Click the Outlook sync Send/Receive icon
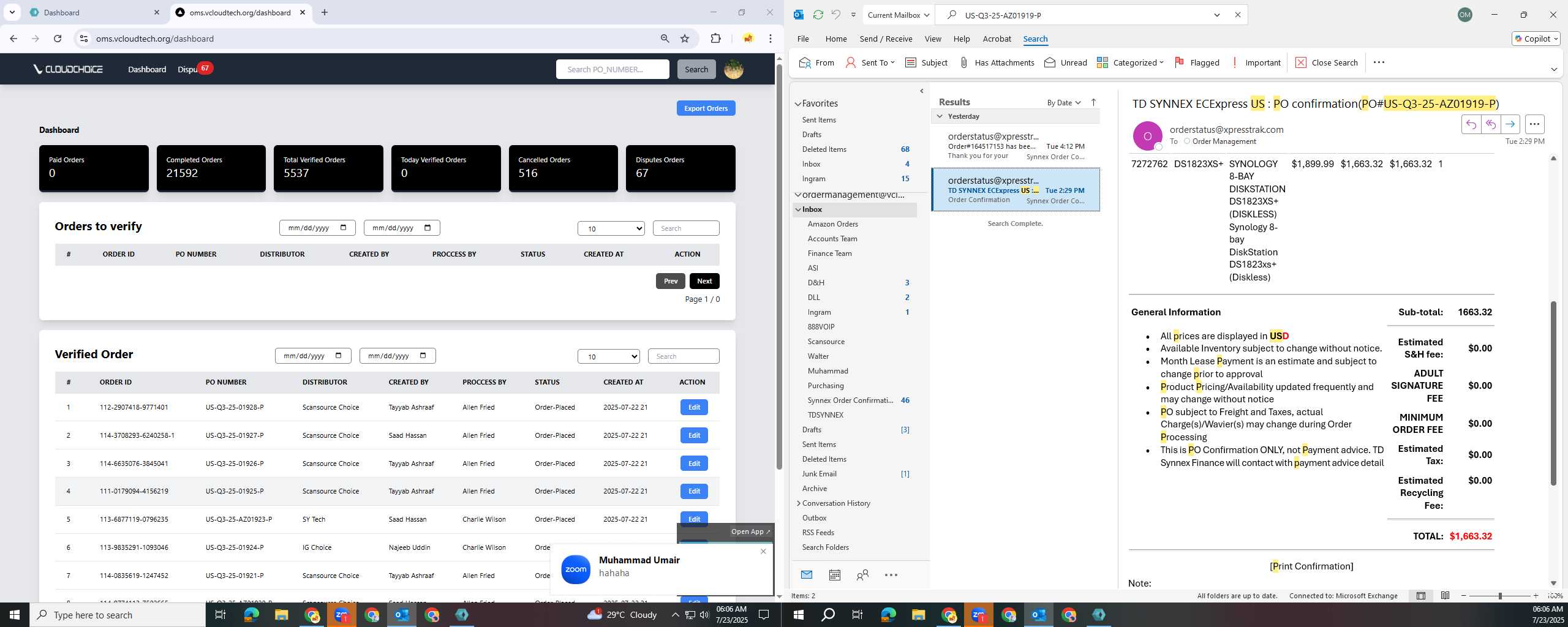The image size is (1568, 627). (x=818, y=15)
